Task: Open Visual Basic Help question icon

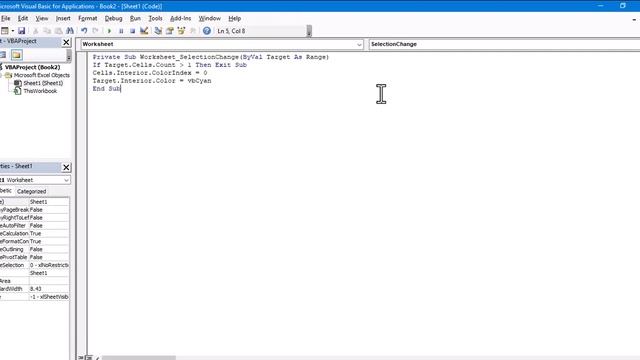Action: point(207,31)
